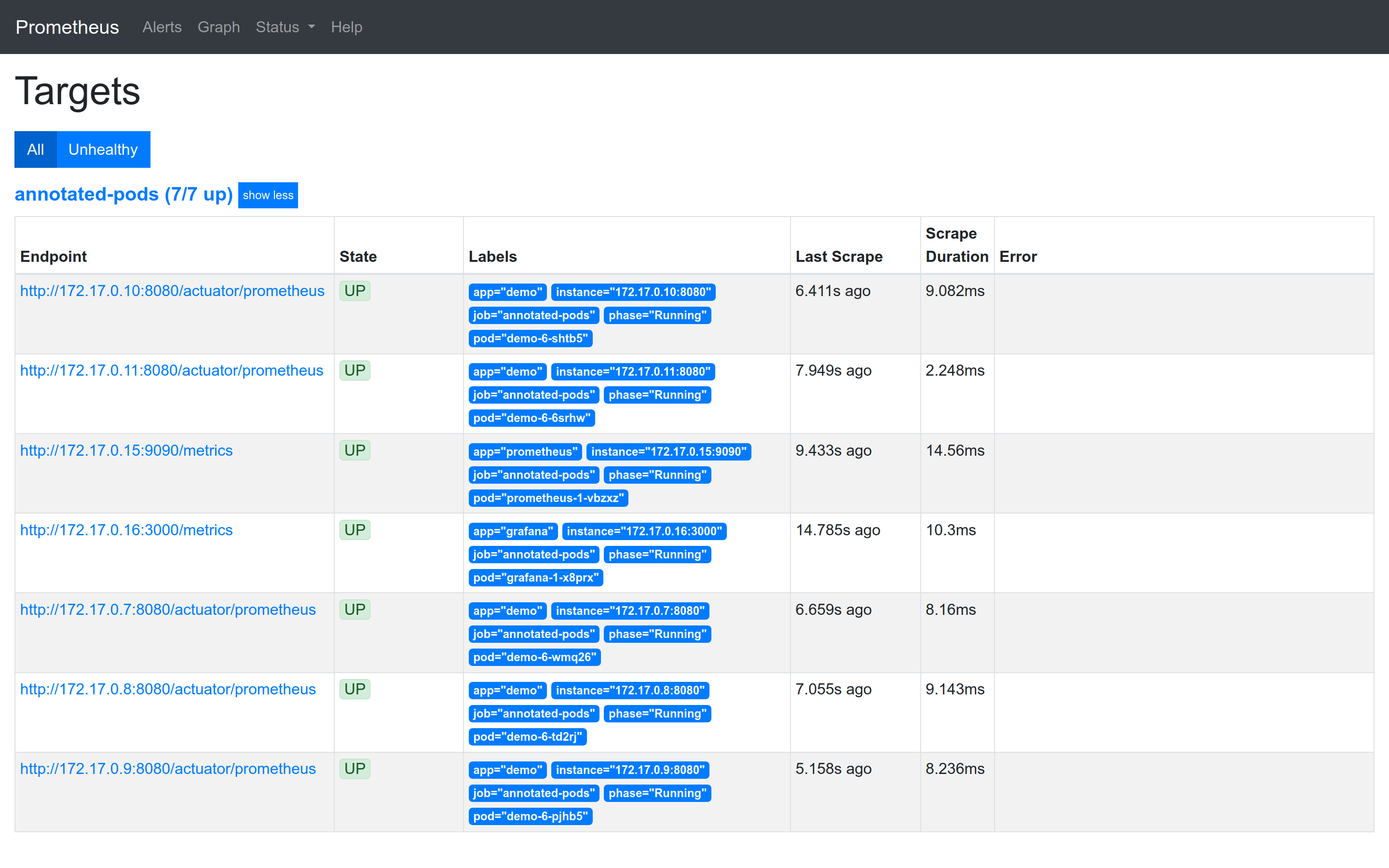Open the Help link
1389x868 pixels.
pyautogui.click(x=346, y=27)
